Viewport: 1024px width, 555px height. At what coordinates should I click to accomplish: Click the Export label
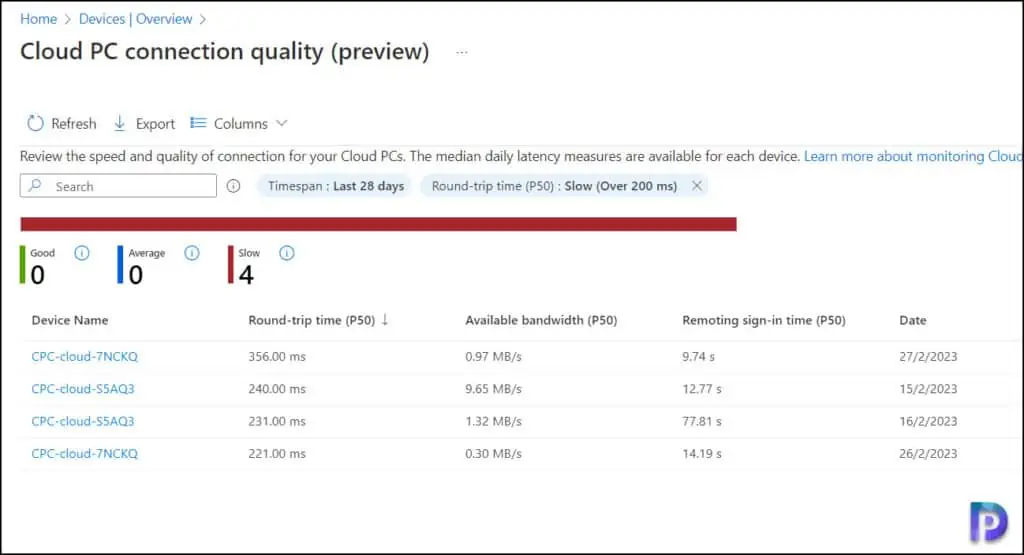point(155,123)
